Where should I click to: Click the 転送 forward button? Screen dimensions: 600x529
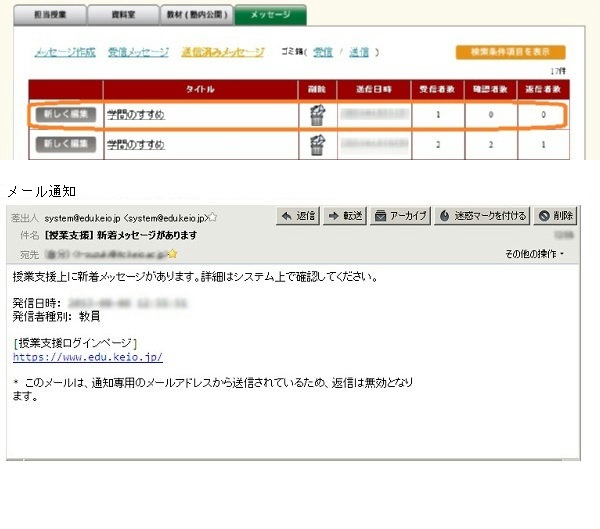(x=344, y=216)
